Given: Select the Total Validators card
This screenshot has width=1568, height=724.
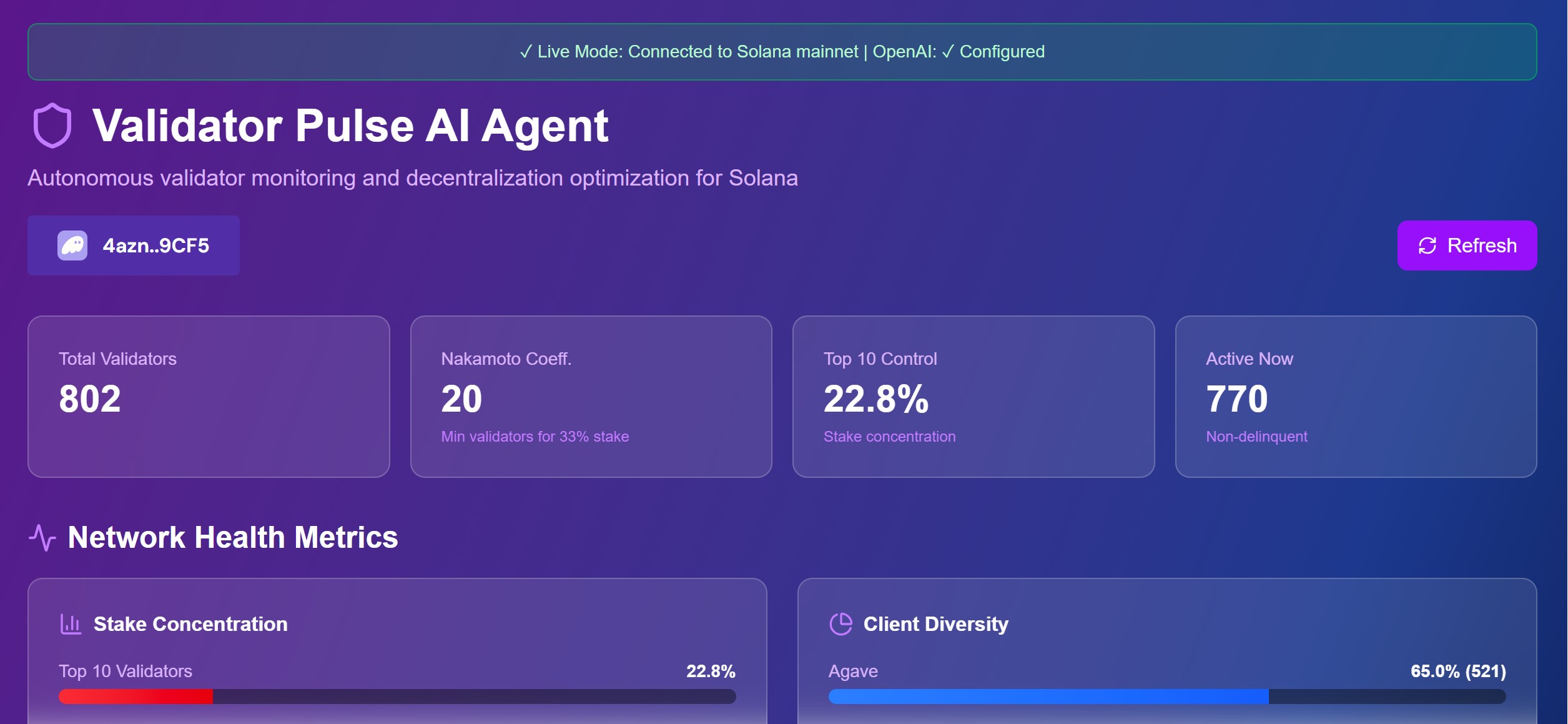Looking at the screenshot, I should coord(209,397).
